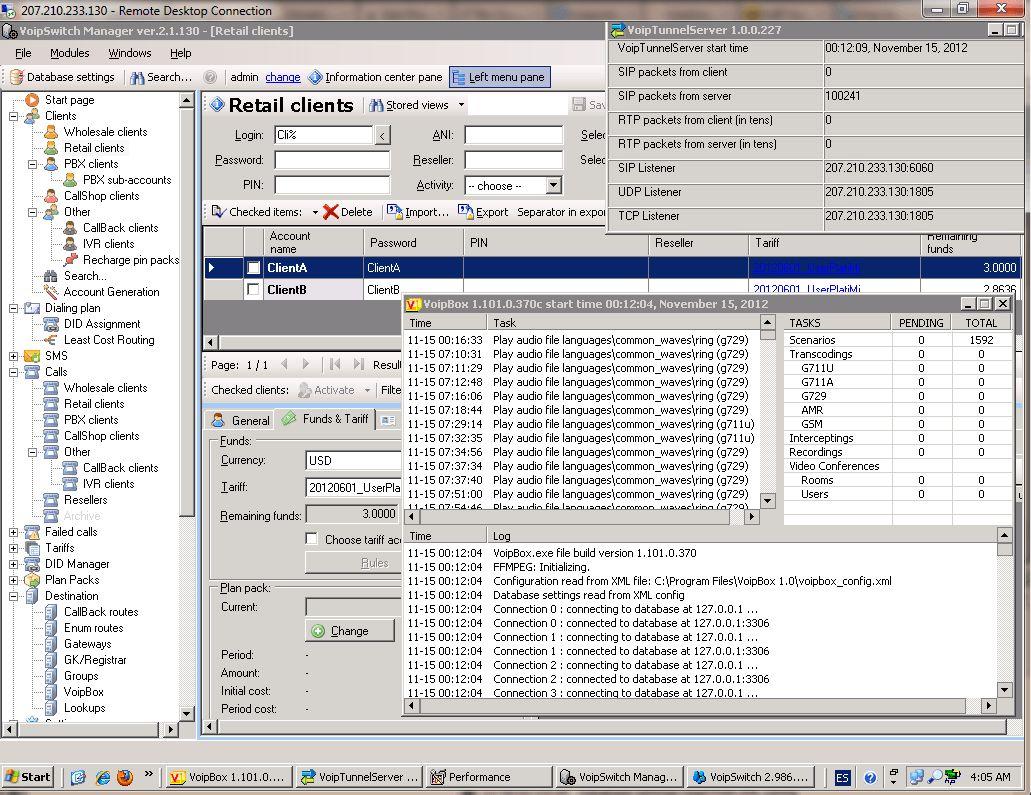Open CallShop clients under Clients

(101, 196)
